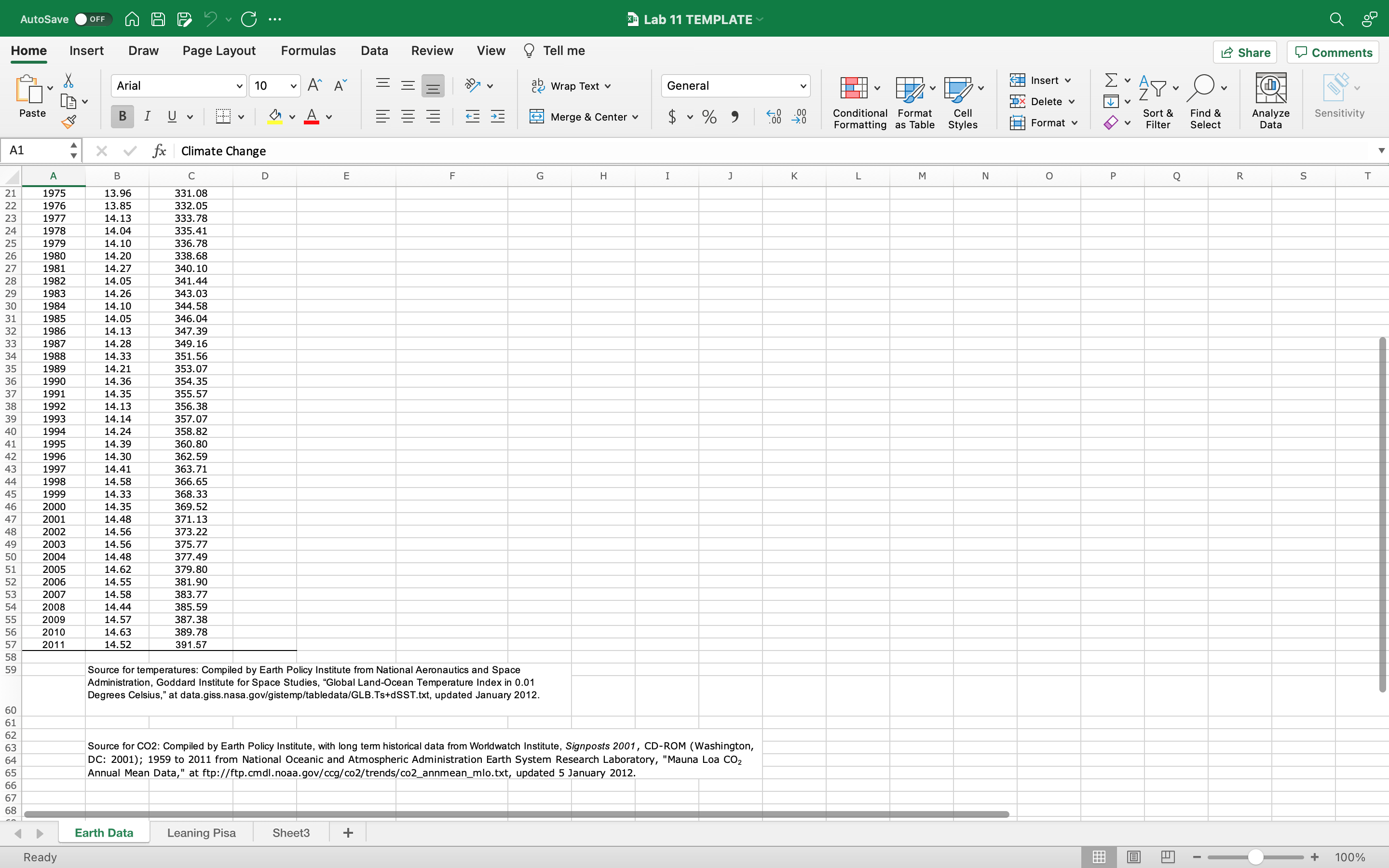Click the Share button
Viewport: 1389px width, 868px height.
pos(1245,52)
